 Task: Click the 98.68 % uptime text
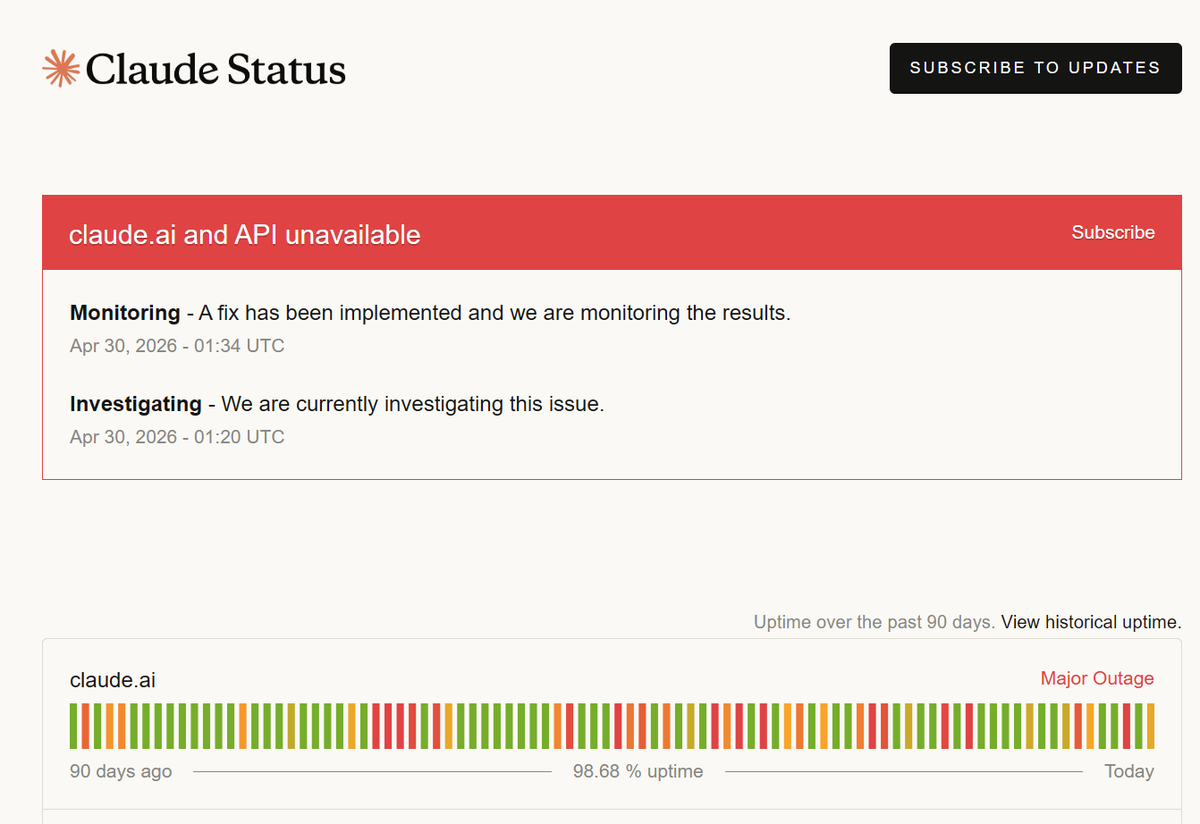tap(638, 771)
